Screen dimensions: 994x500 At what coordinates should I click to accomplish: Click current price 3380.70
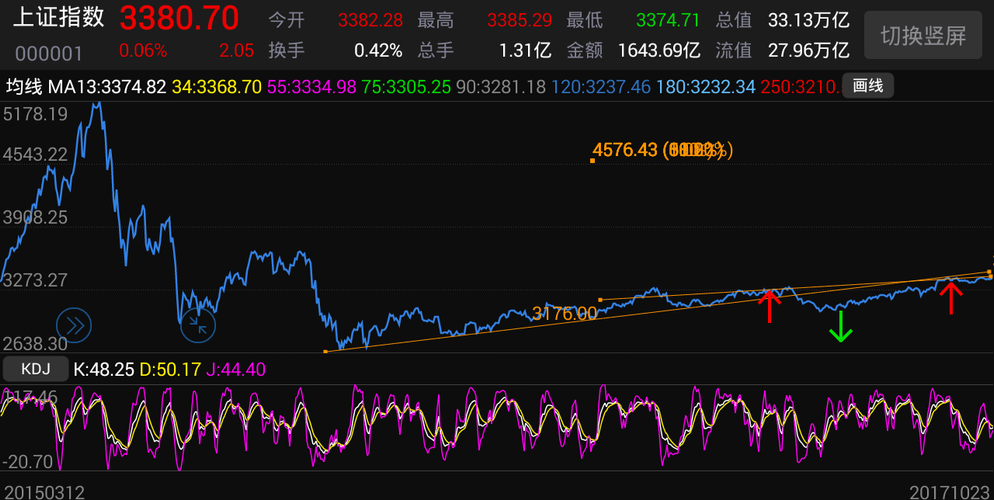click(179, 18)
